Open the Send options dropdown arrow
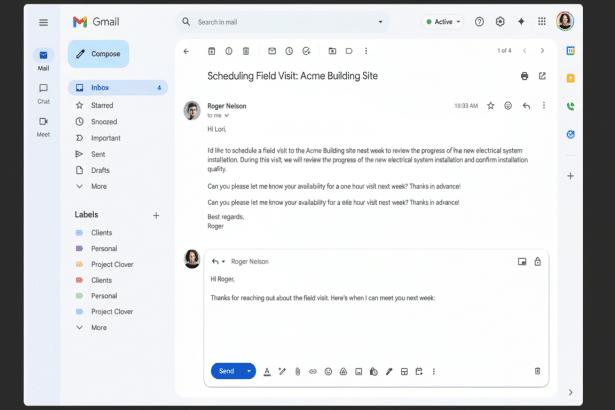 pyautogui.click(x=249, y=371)
